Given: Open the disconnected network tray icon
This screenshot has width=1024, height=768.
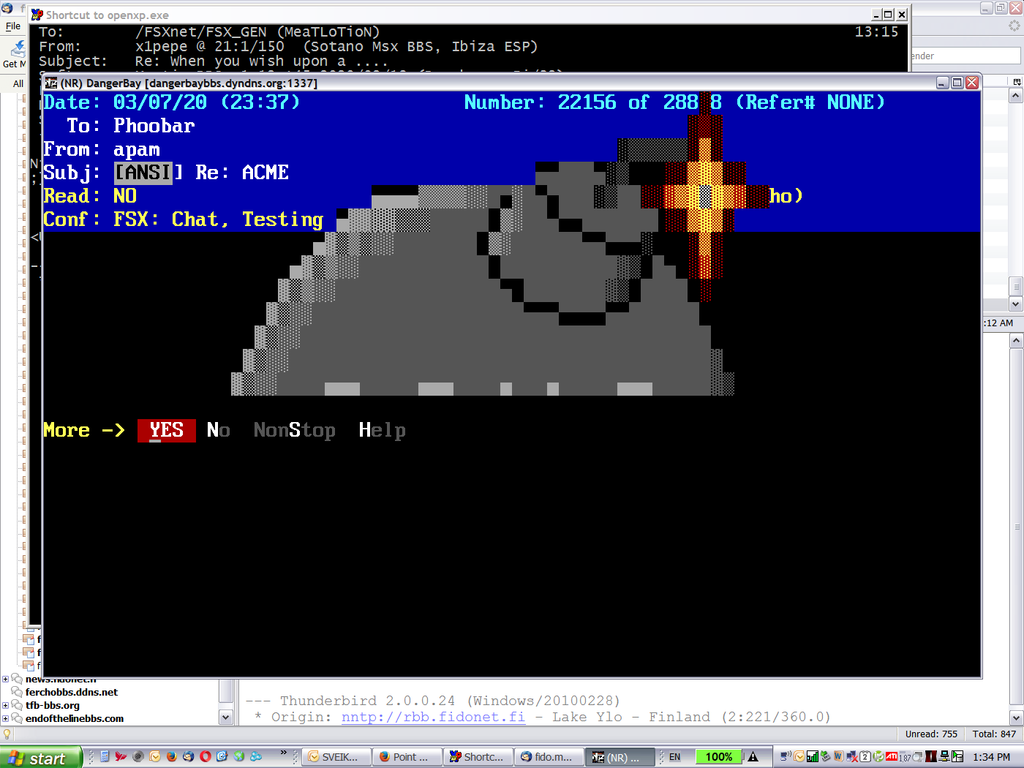Looking at the screenshot, I should click(852, 757).
